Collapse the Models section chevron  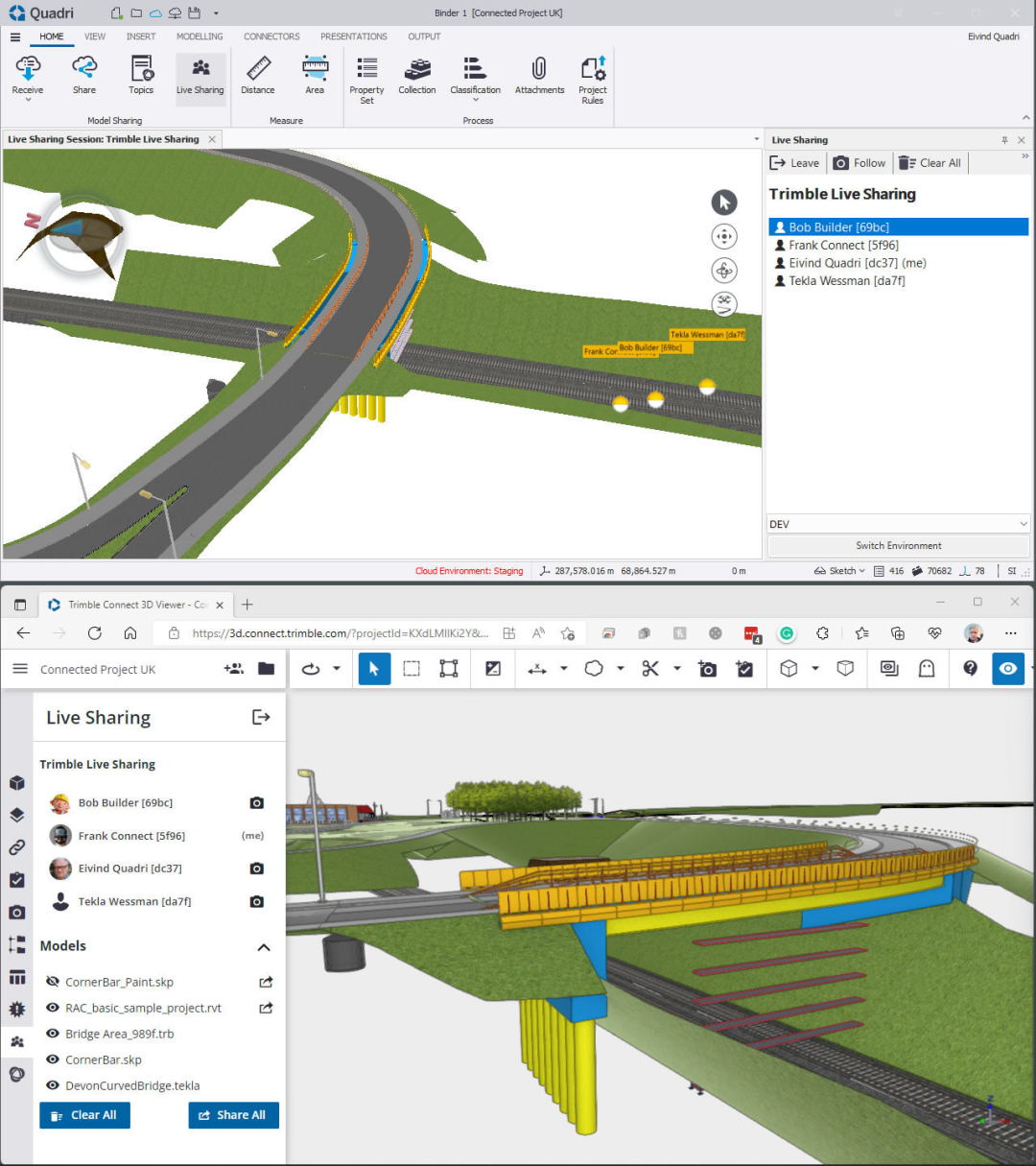[x=264, y=947]
